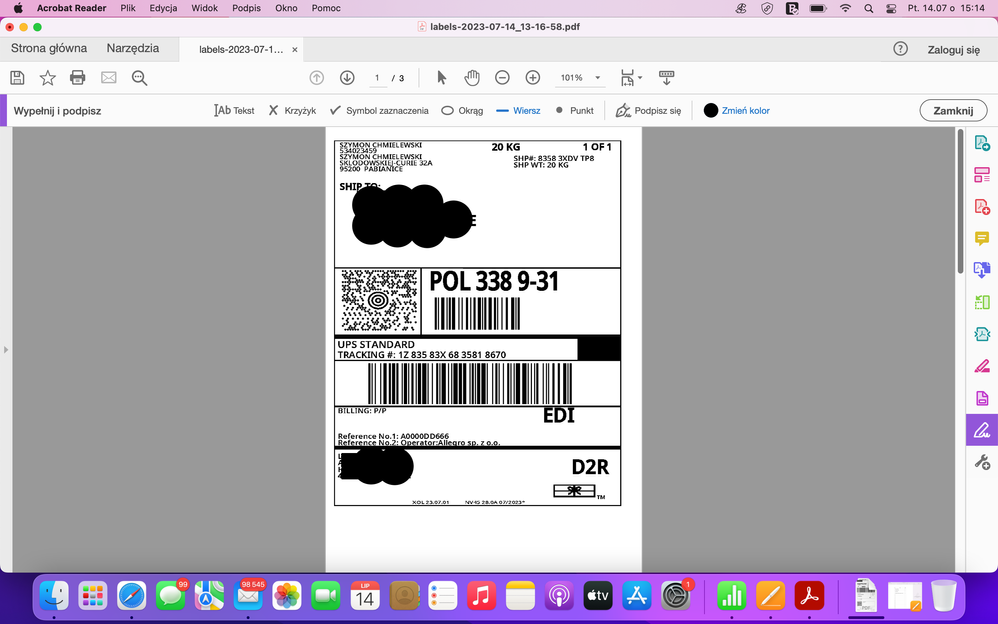Click the zoom in plus icon
This screenshot has height=624, width=998.
pos(533,78)
